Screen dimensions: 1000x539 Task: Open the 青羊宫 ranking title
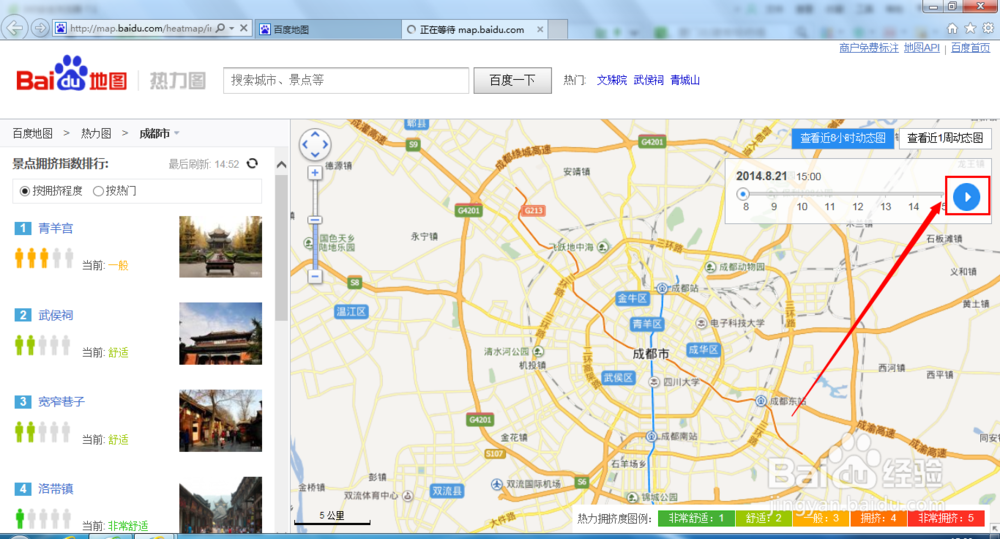(55, 228)
